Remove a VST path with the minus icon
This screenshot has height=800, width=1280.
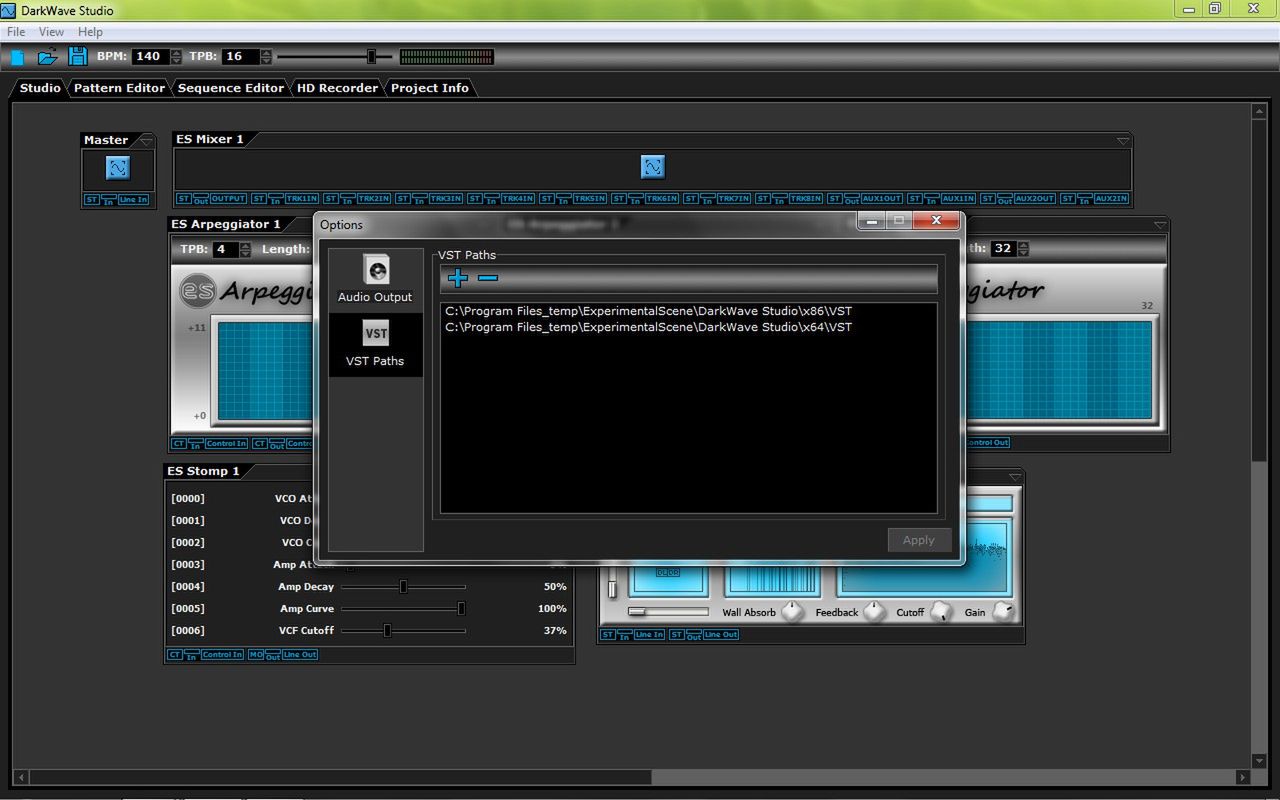pos(488,278)
